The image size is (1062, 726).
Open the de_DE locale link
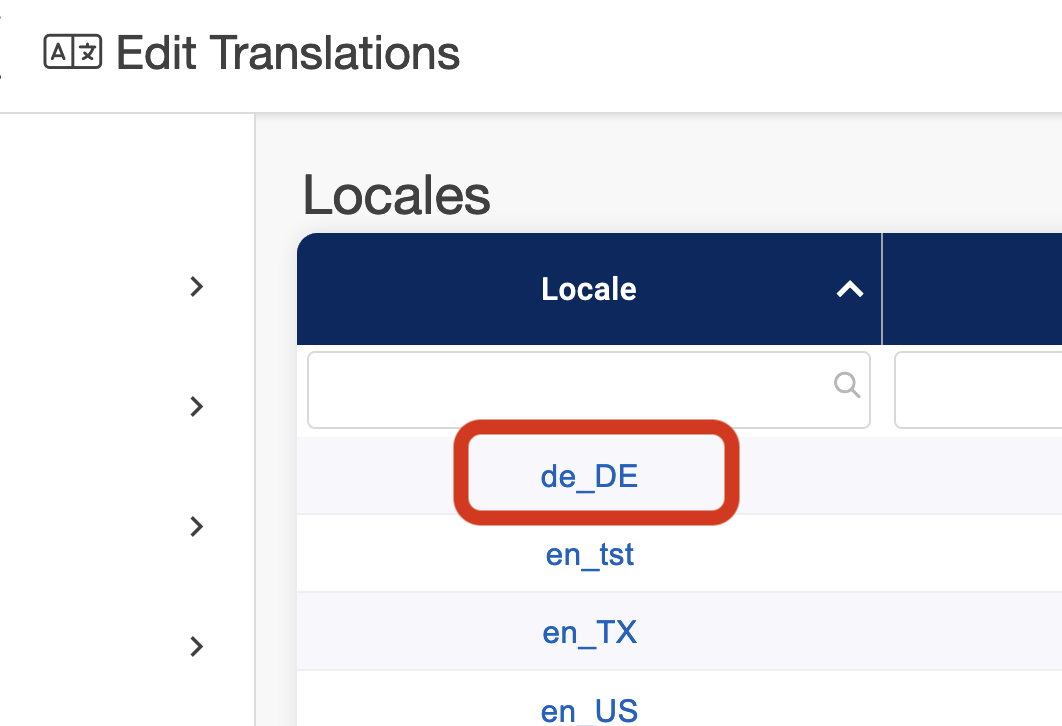589,476
